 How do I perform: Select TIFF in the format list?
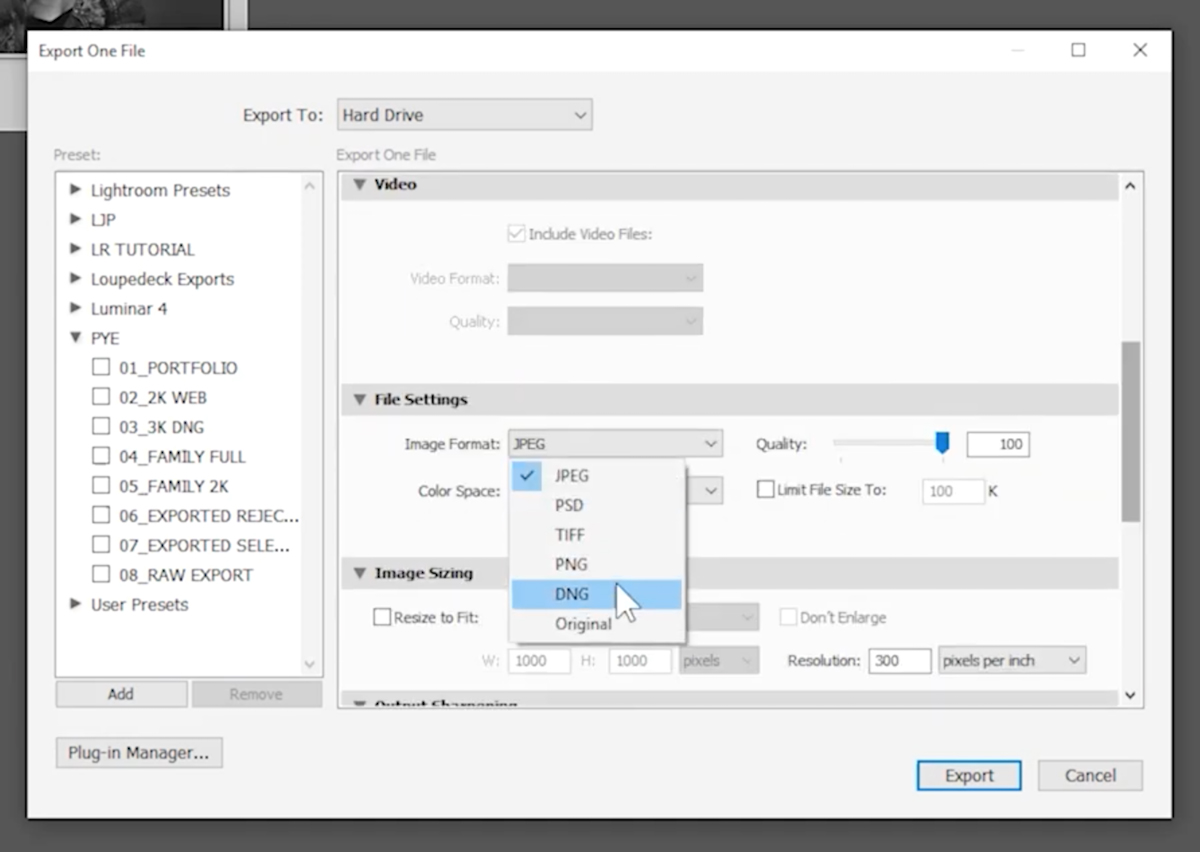click(x=597, y=535)
